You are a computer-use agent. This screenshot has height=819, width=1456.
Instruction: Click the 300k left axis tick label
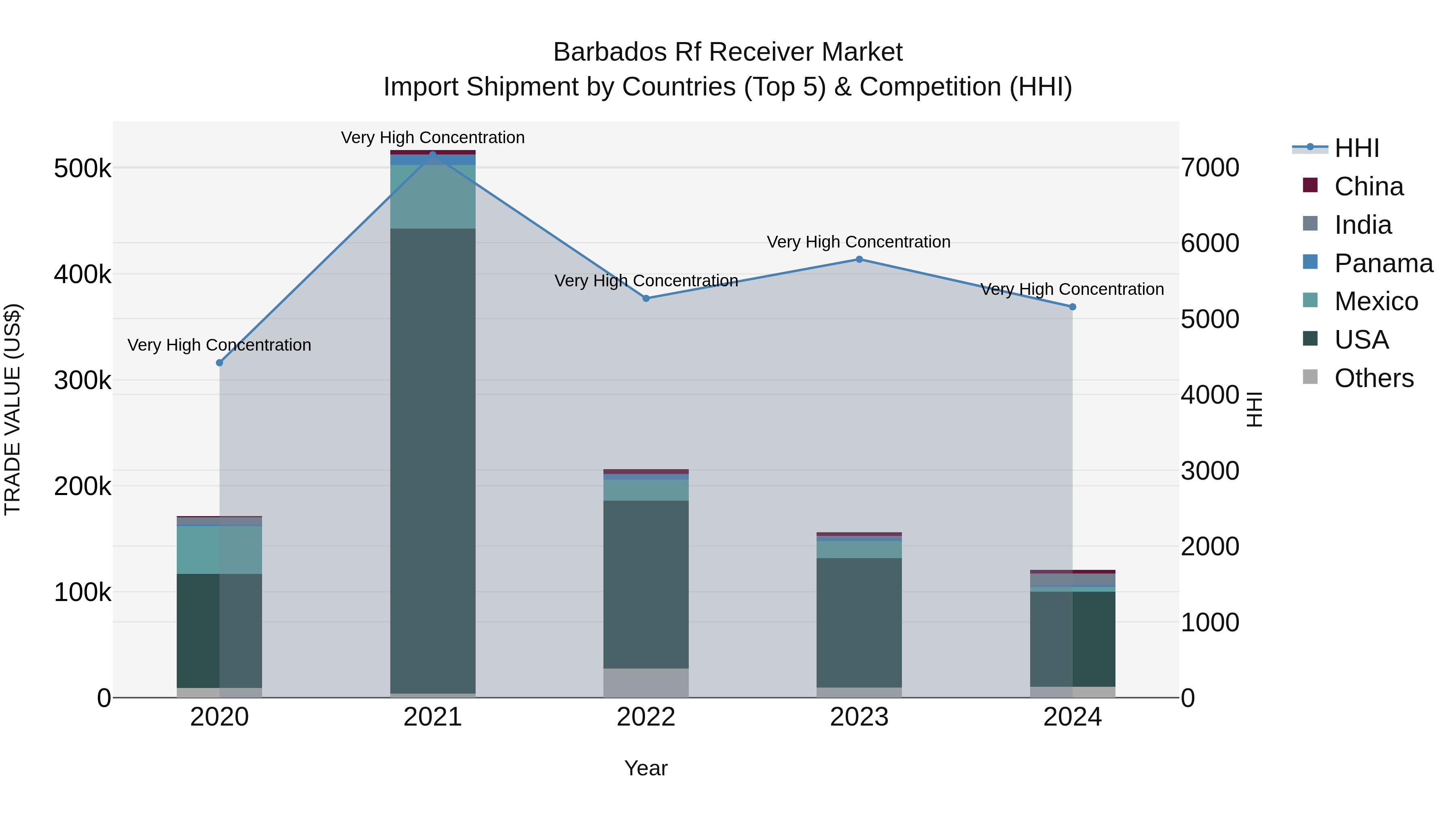click(x=83, y=381)
